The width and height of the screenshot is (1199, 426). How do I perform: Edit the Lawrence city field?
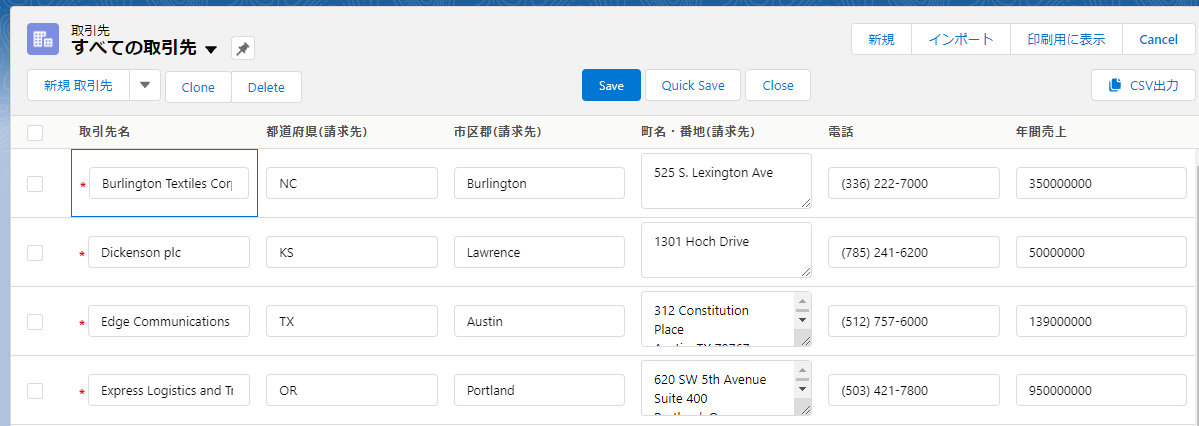click(x=539, y=252)
